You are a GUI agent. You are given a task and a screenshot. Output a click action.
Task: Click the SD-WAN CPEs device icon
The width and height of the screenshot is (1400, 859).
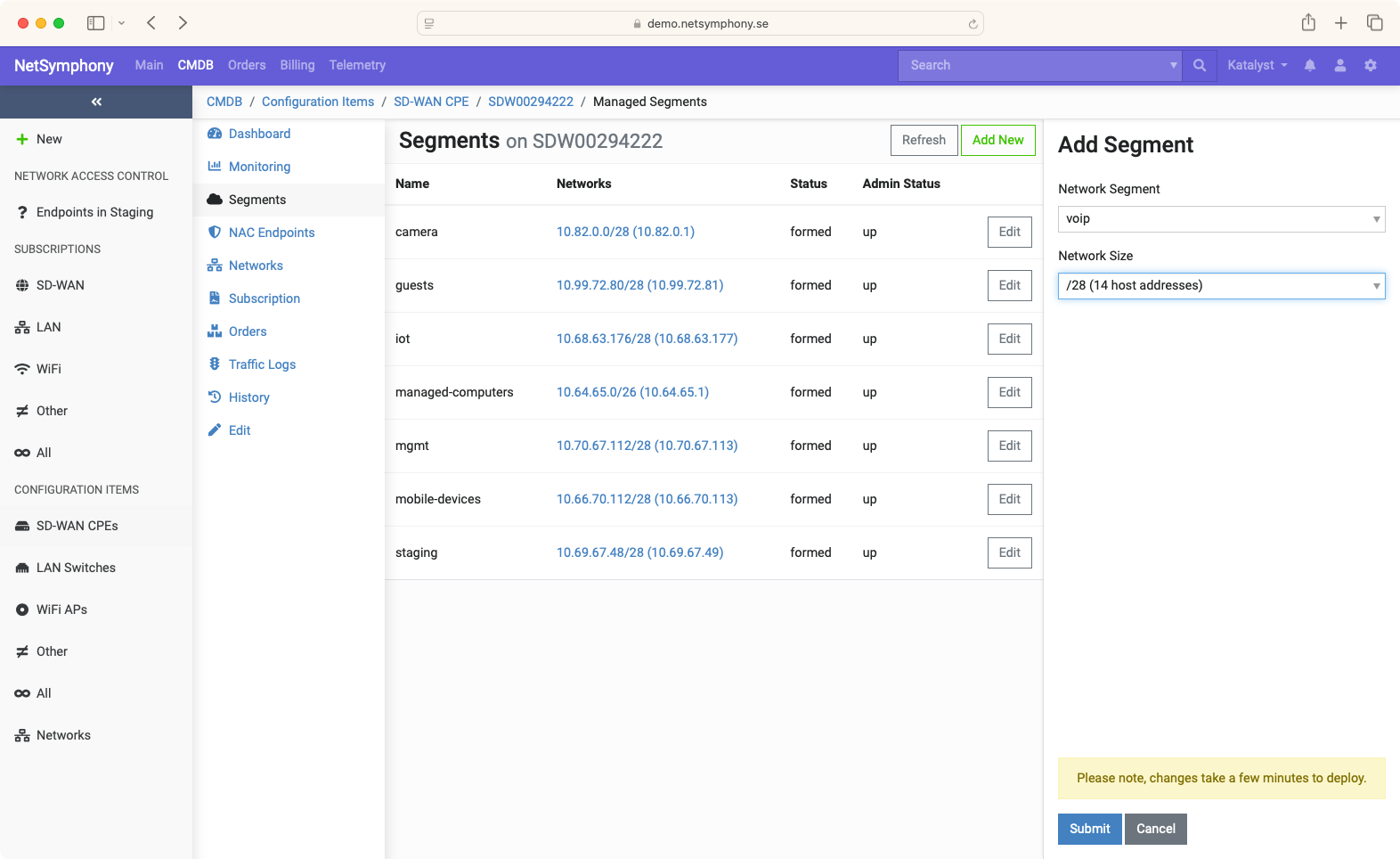click(x=22, y=526)
